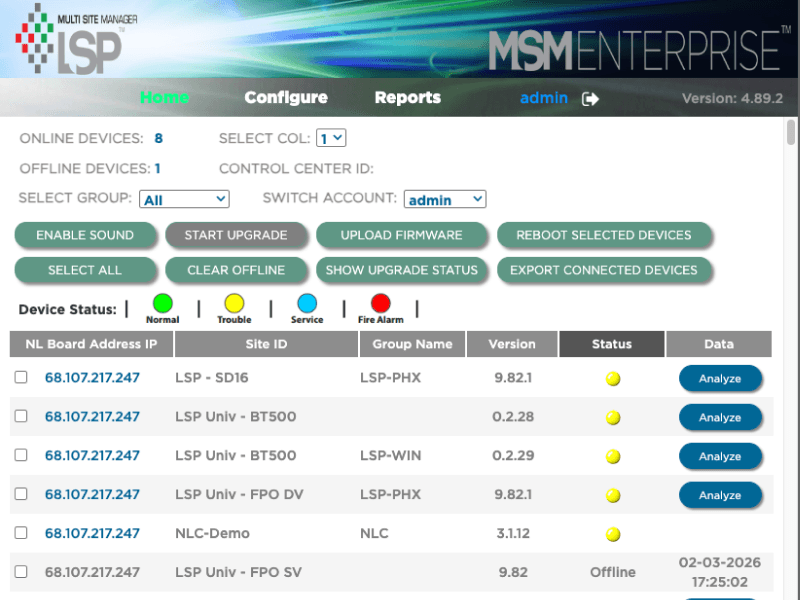The height and width of the screenshot is (600, 800).
Task: Open IP link for version 0.2.28 row
Action: pyautogui.click(x=92, y=416)
